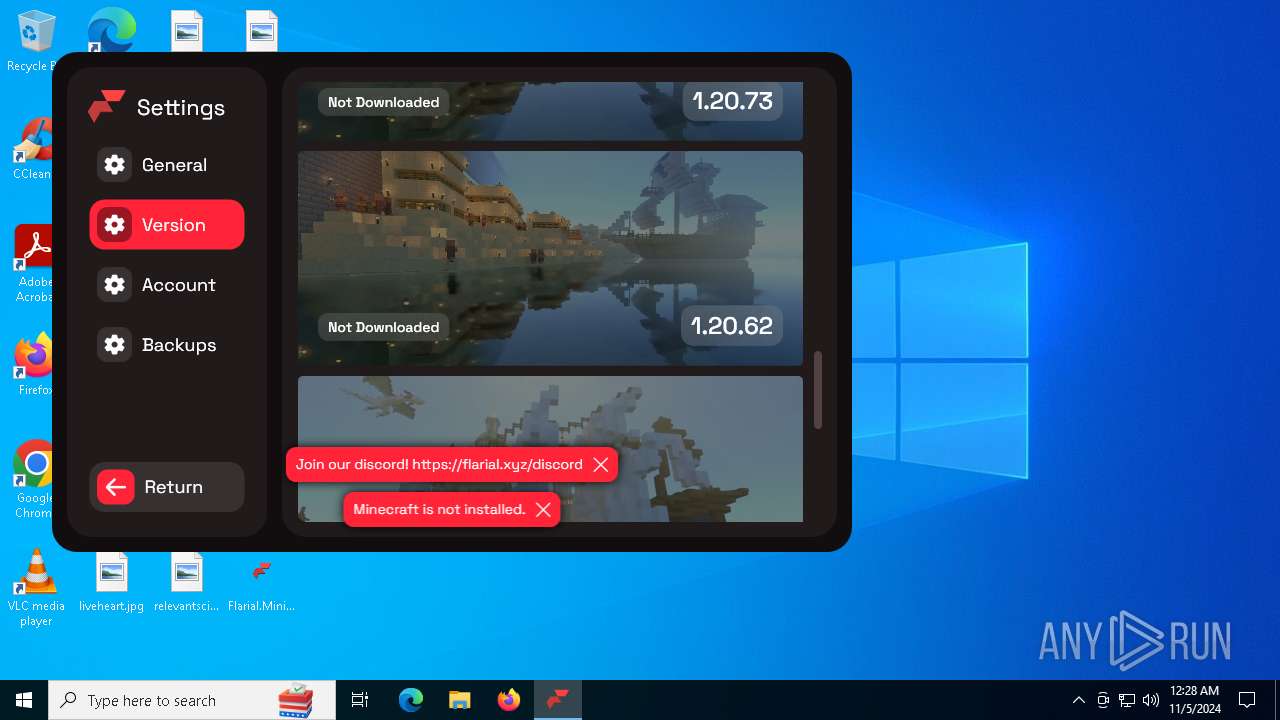Viewport: 1280px width, 720px height.
Task: Launch Firefox from the taskbar
Action: coord(508,700)
